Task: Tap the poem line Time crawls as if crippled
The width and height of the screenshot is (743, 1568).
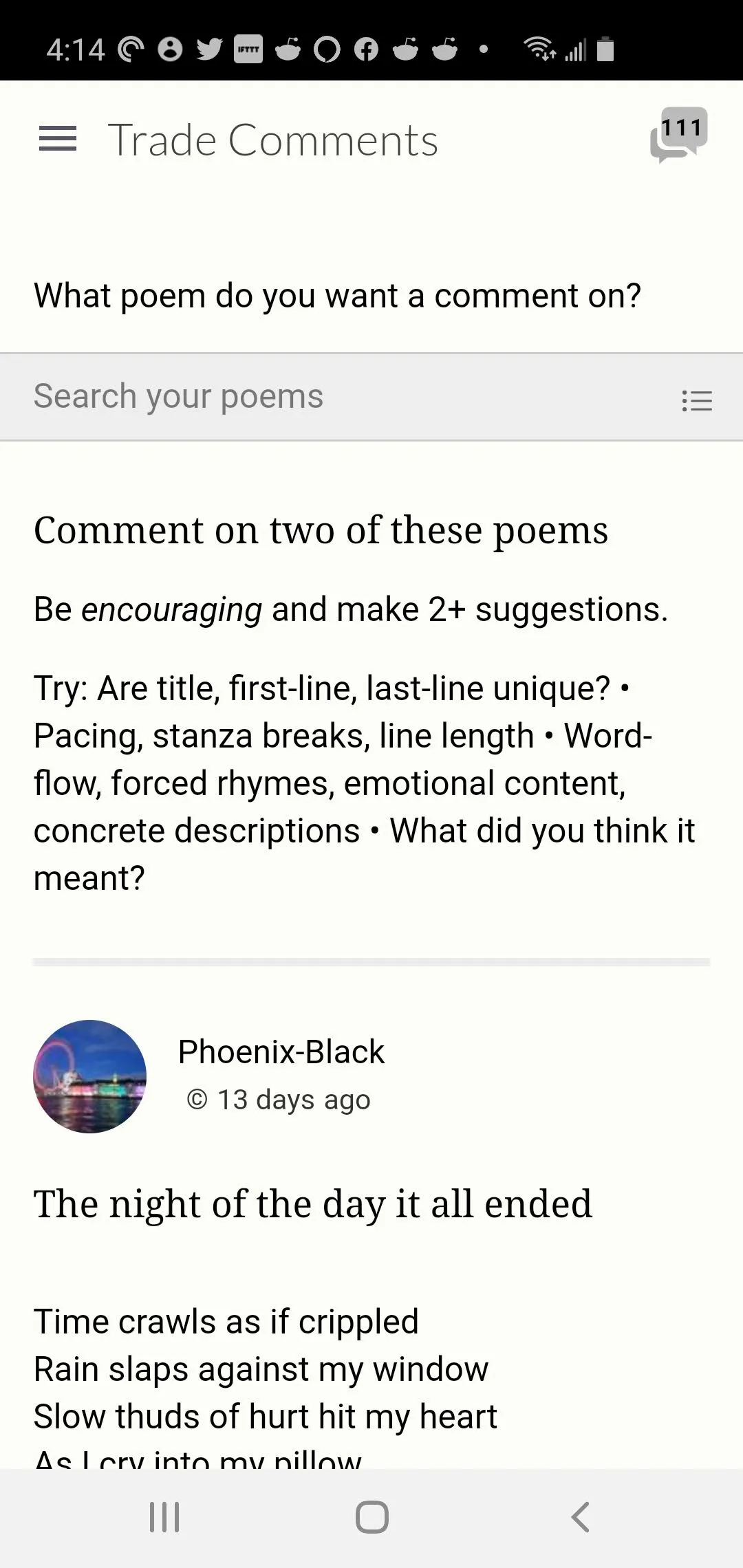Action: 226,1322
